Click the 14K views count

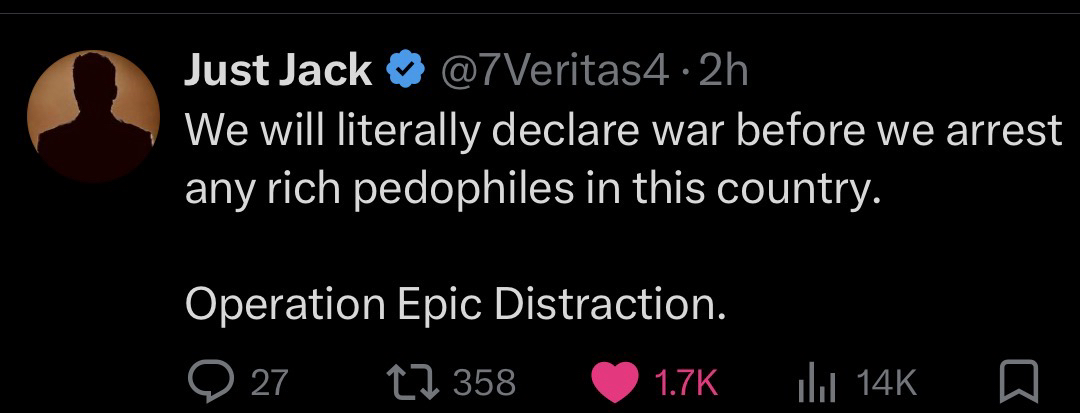(x=887, y=381)
